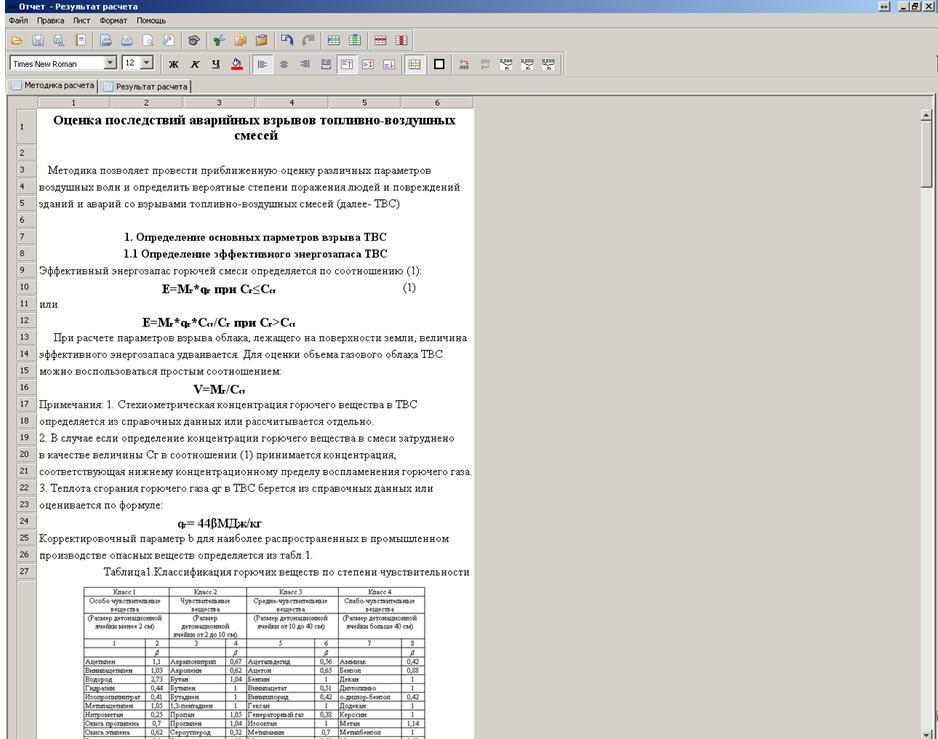The image size is (938, 739).
Task: Click the open folder icon
Action: pos(16,41)
